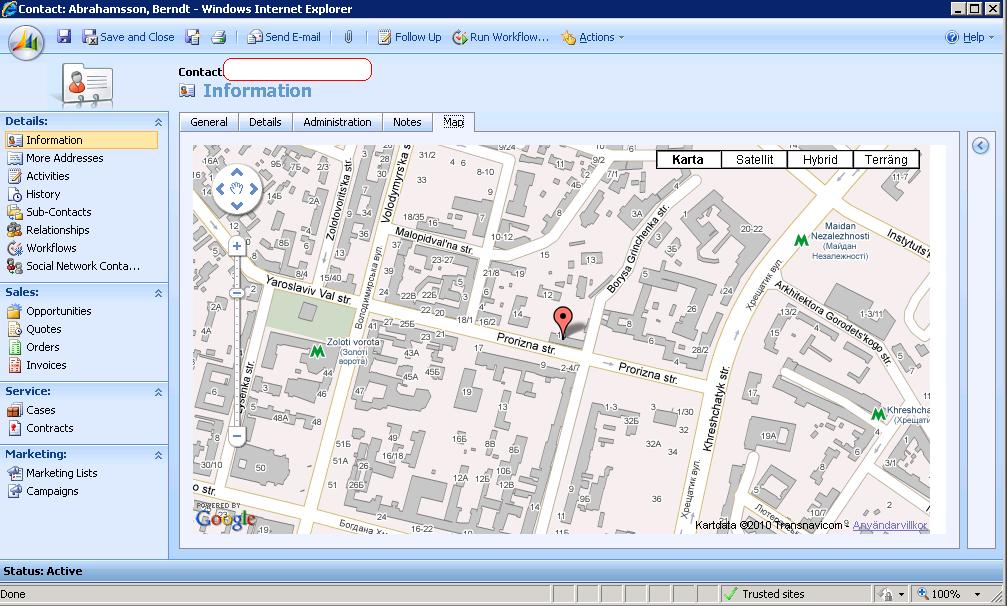The image size is (1007, 606).
Task: Open Invoices under Sales
Action: pos(37,365)
